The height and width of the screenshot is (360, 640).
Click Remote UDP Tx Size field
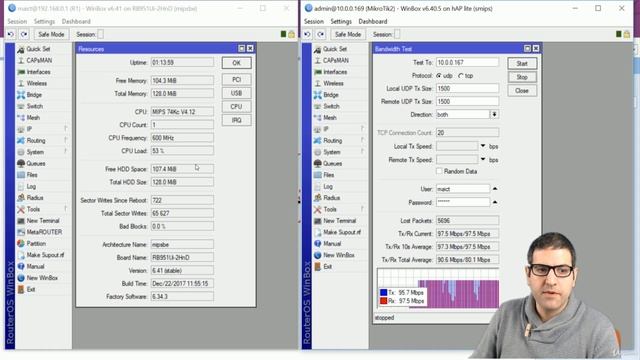click(467, 101)
